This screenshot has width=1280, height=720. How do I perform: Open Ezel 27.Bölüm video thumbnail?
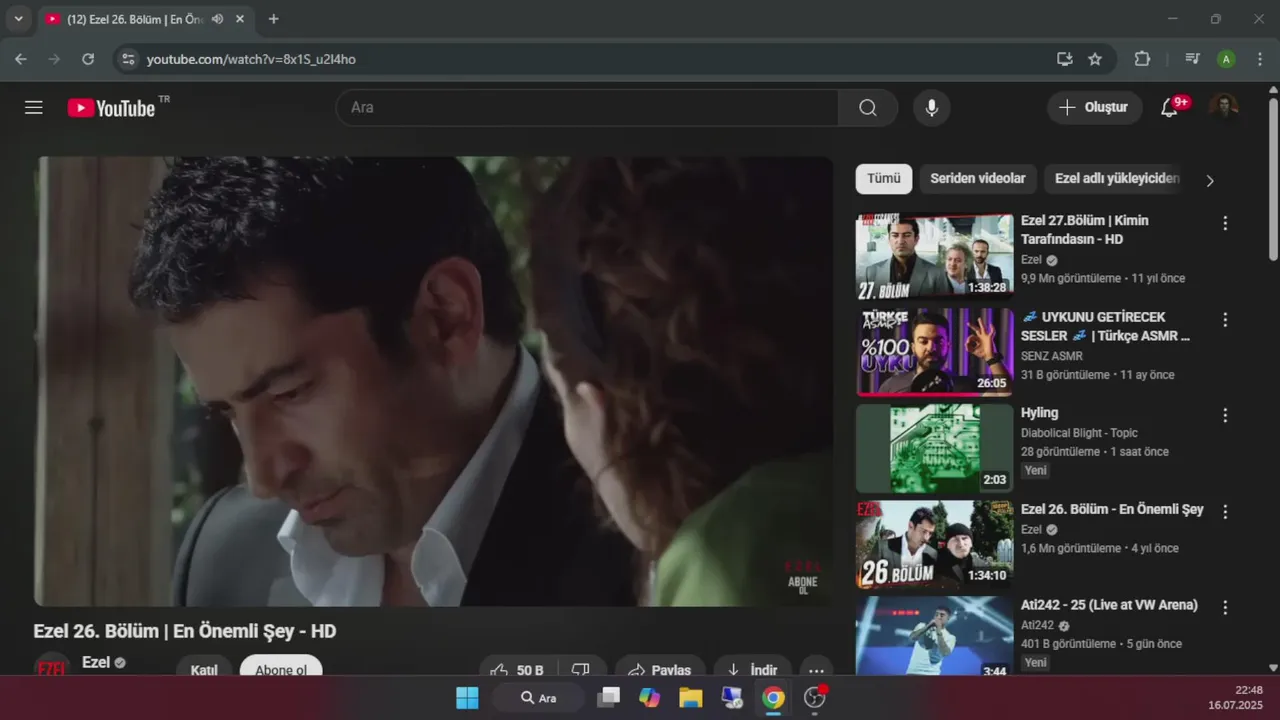934,257
